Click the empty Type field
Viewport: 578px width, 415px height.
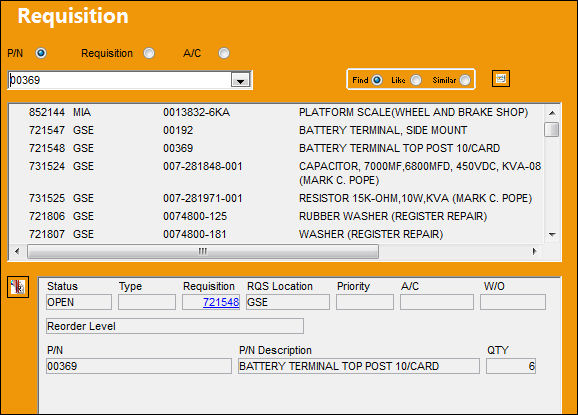coord(147,302)
